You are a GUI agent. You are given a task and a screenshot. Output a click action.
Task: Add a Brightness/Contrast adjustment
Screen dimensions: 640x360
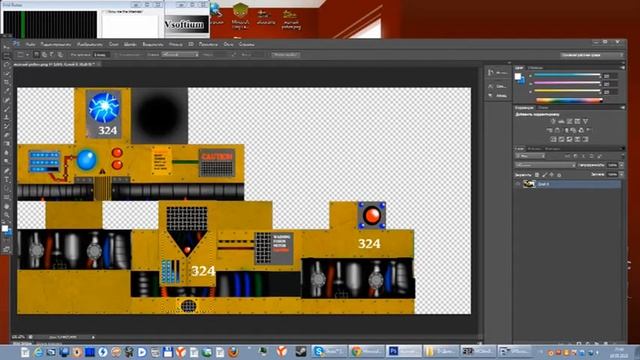tap(553, 122)
